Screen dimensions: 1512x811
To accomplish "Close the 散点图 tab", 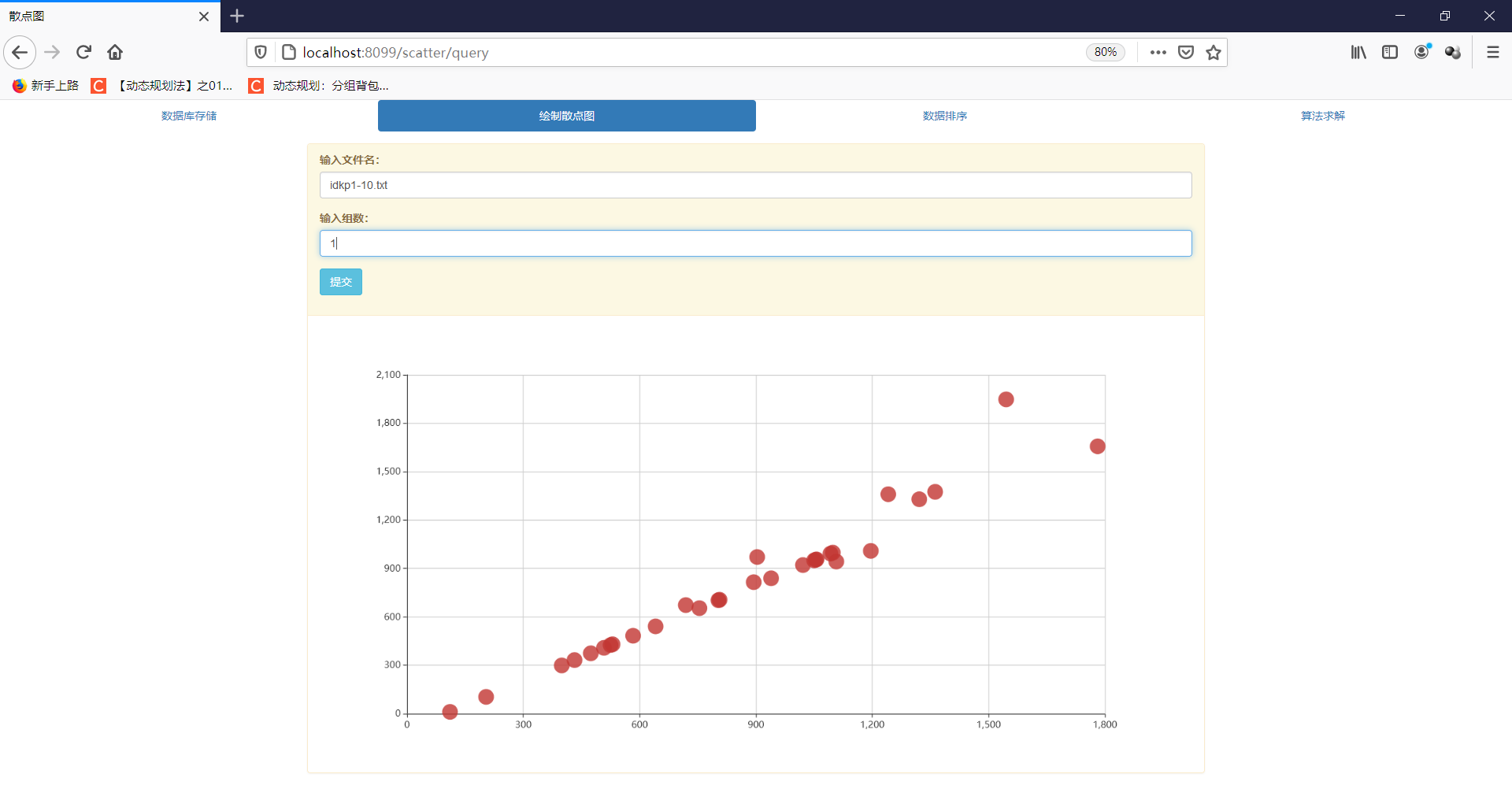I will pyautogui.click(x=204, y=17).
